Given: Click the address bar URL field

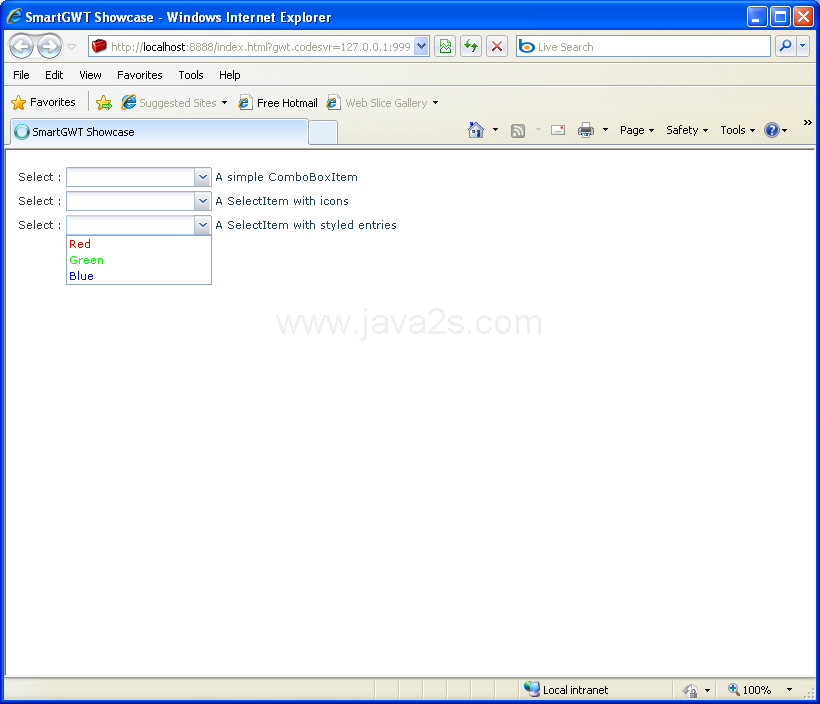Looking at the screenshot, I should (260, 47).
